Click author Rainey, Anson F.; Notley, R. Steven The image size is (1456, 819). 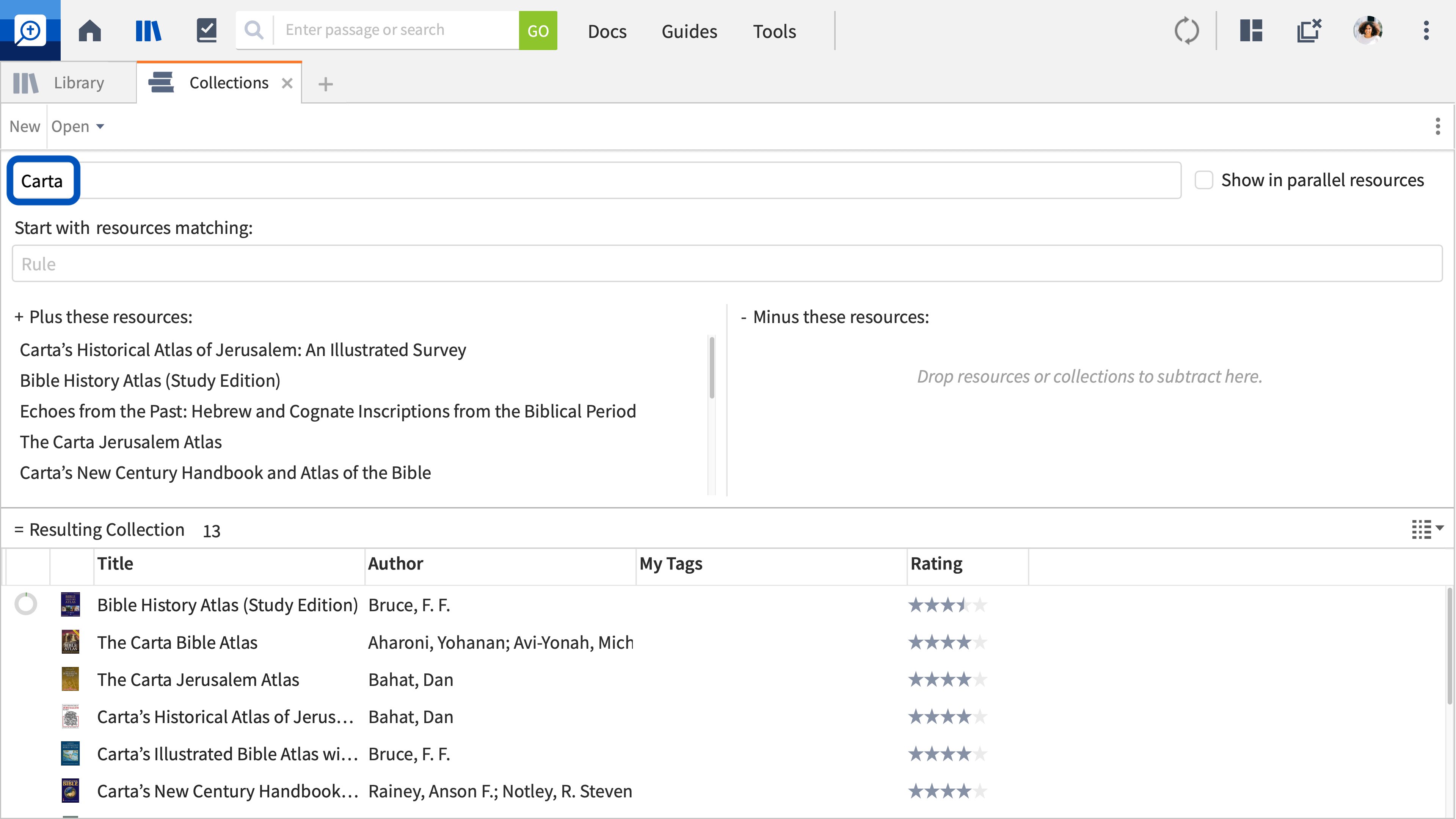pos(500,791)
